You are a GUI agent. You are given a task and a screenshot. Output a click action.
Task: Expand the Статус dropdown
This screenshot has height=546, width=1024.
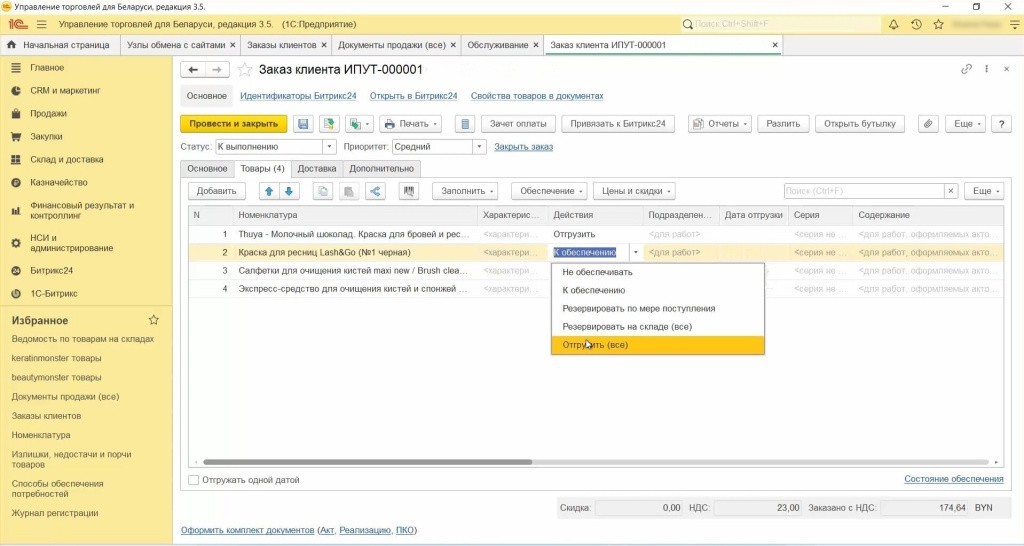(329, 147)
